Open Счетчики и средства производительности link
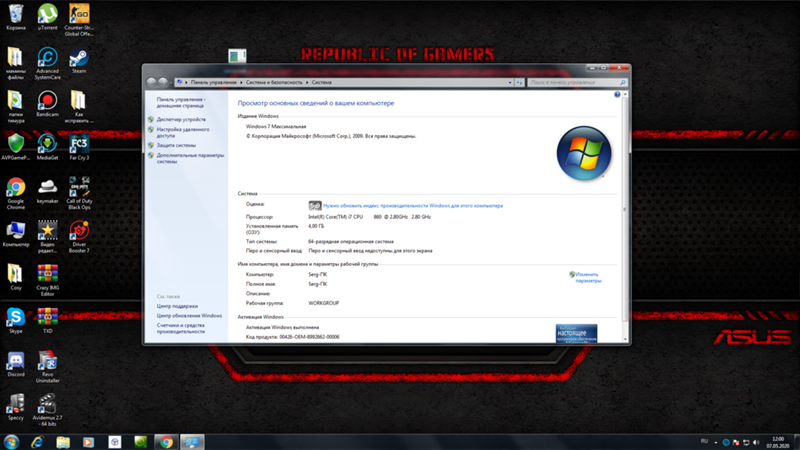The width and height of the screenshot is (800, 450). pyautogui.click(x=181, y=329)
